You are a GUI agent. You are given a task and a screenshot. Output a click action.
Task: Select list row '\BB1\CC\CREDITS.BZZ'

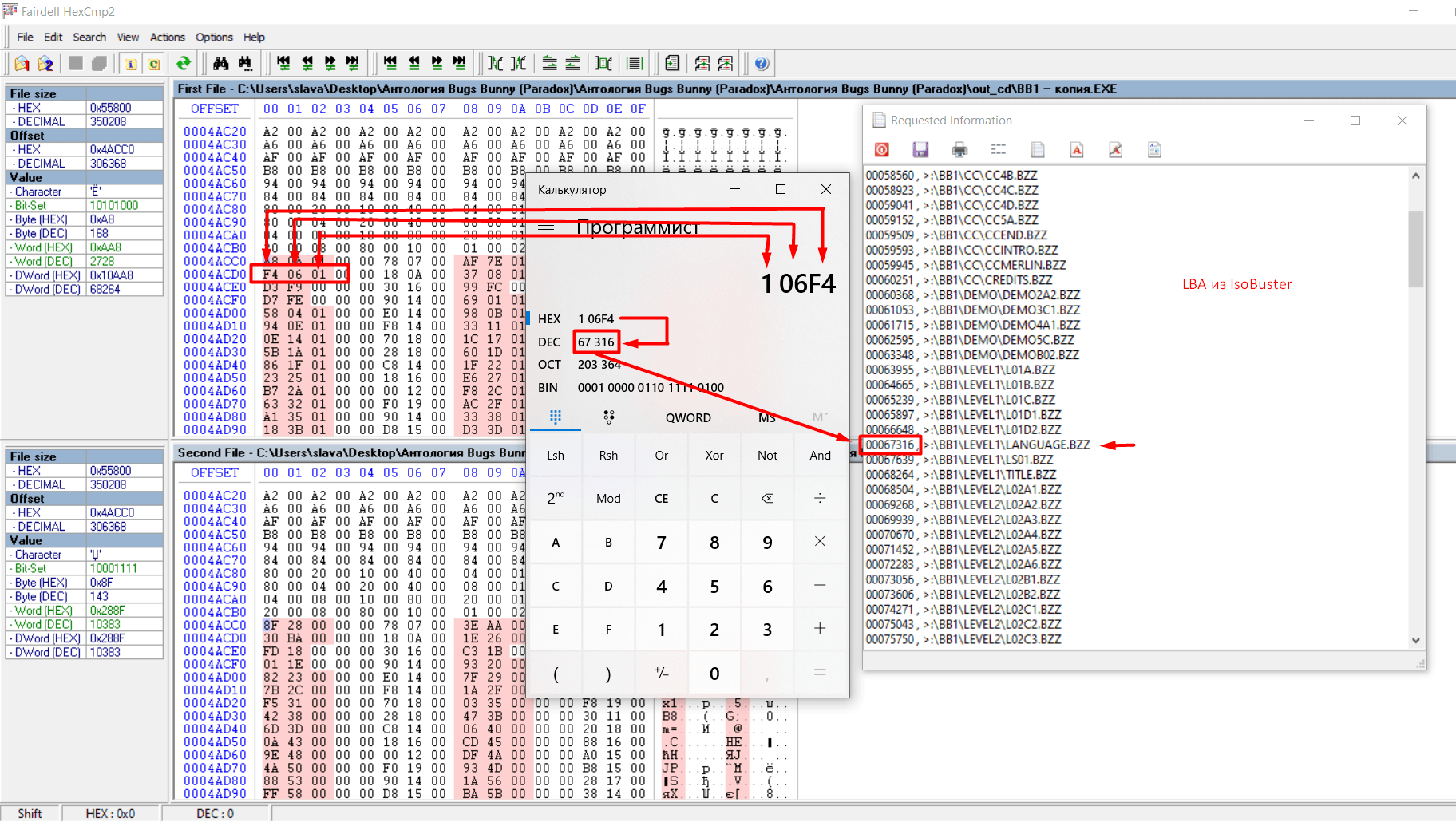[x=959, y=280]
